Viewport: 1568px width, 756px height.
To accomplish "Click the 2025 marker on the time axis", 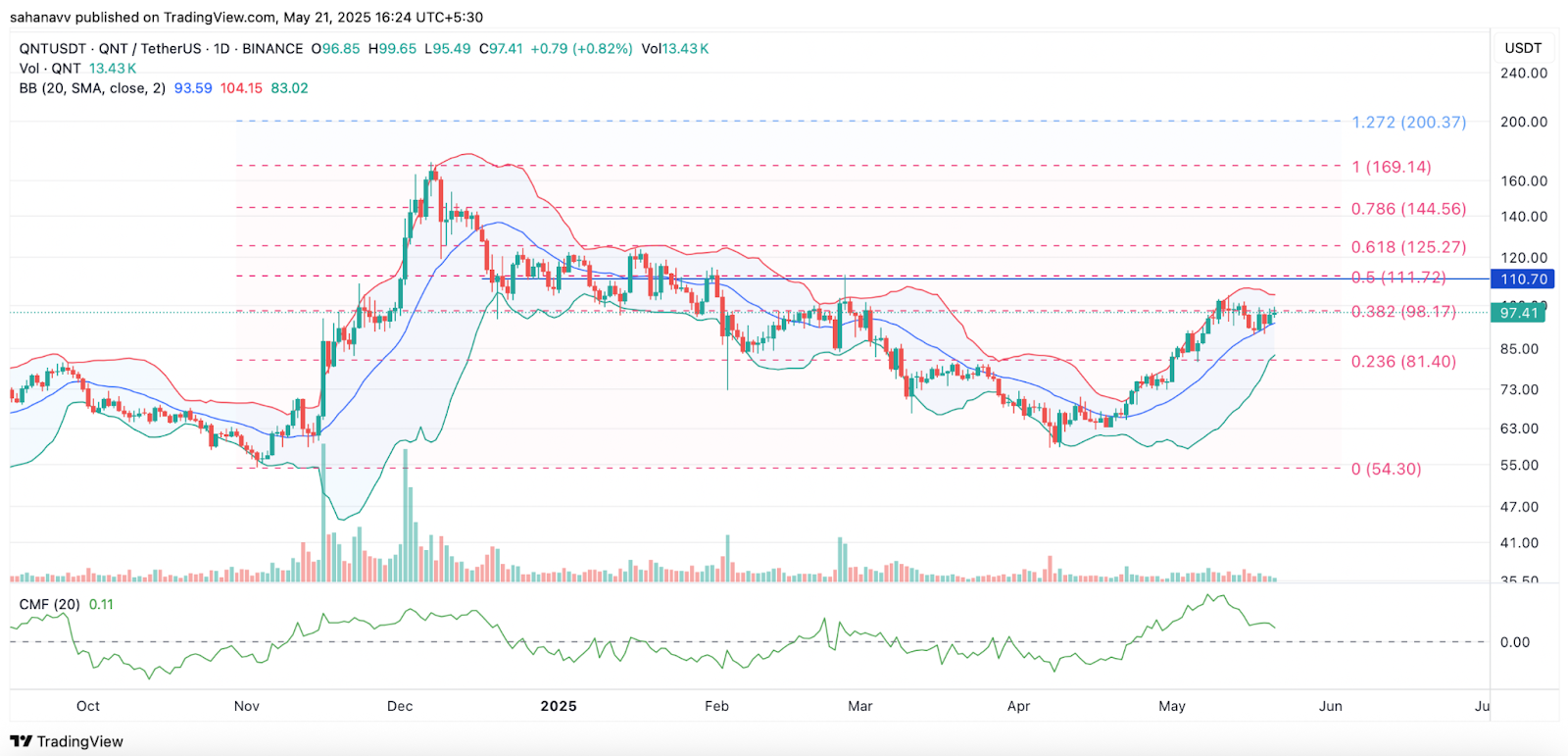I will pyautogui.click(x=559, y=706).
